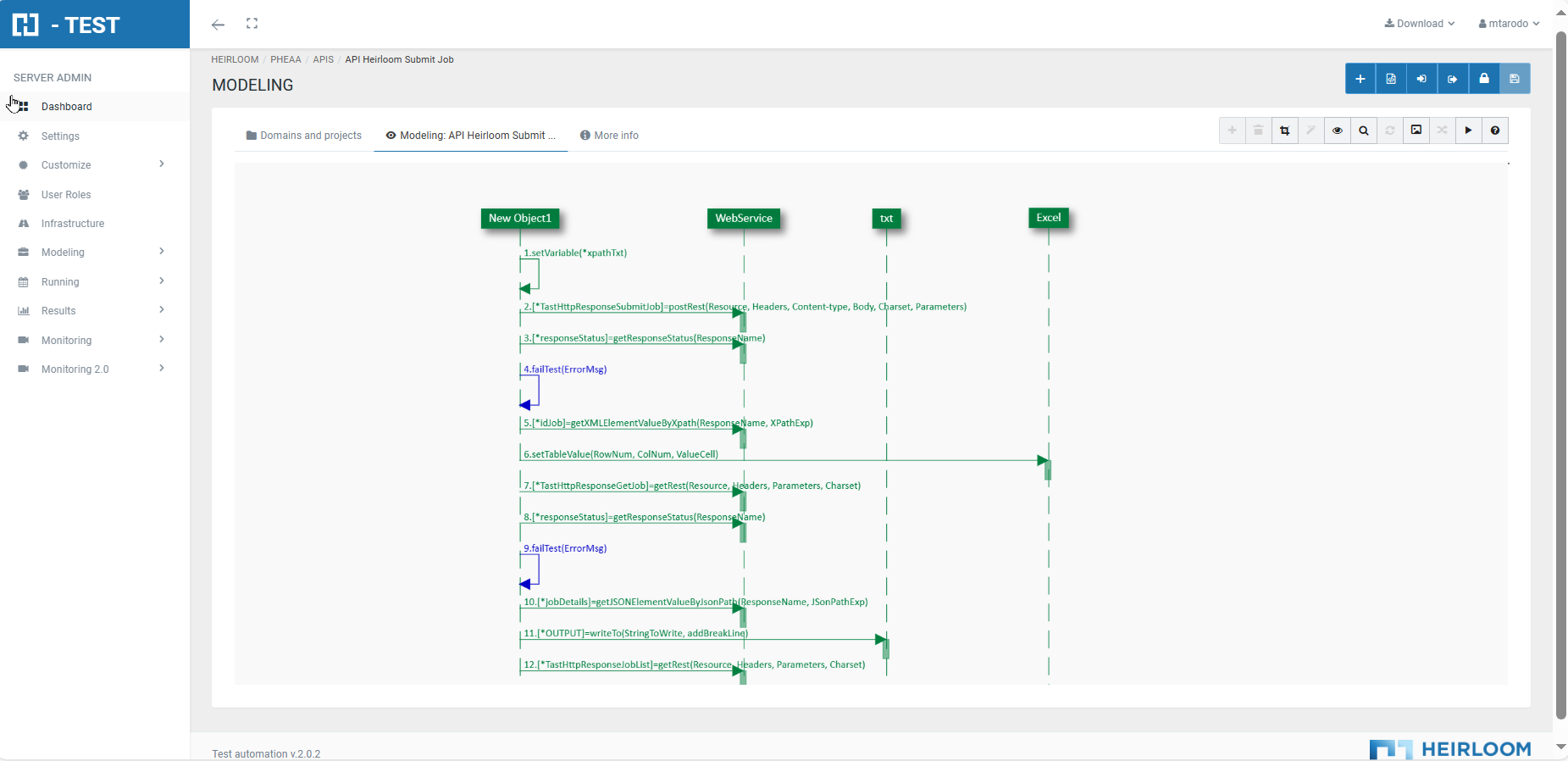1568x761 pixels.
Task: Open the More info tab
Action: 609,136
